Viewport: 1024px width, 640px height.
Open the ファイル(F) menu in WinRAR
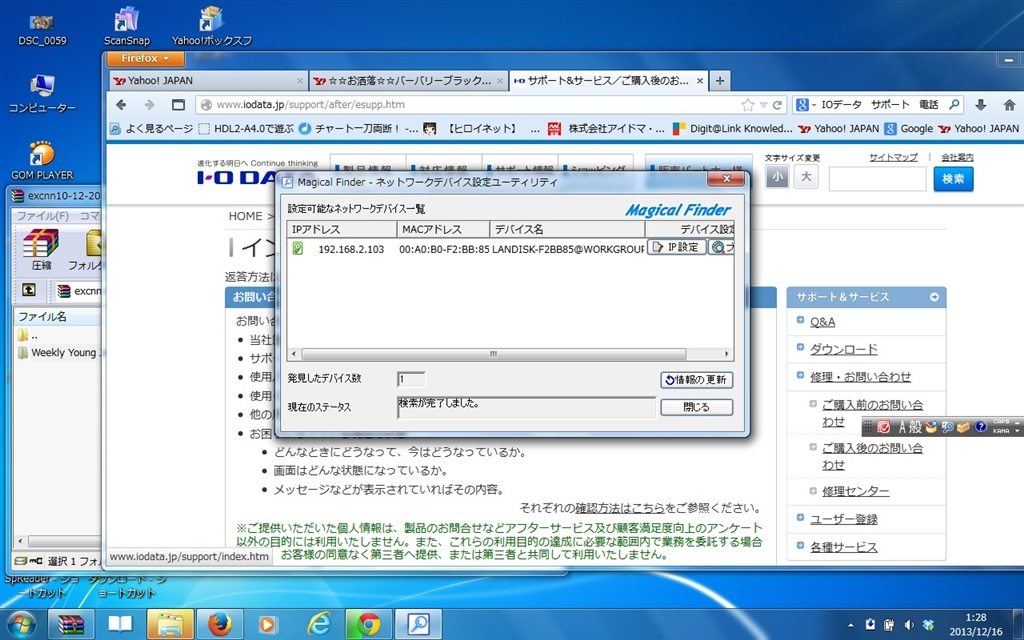[x=42, y=216]
